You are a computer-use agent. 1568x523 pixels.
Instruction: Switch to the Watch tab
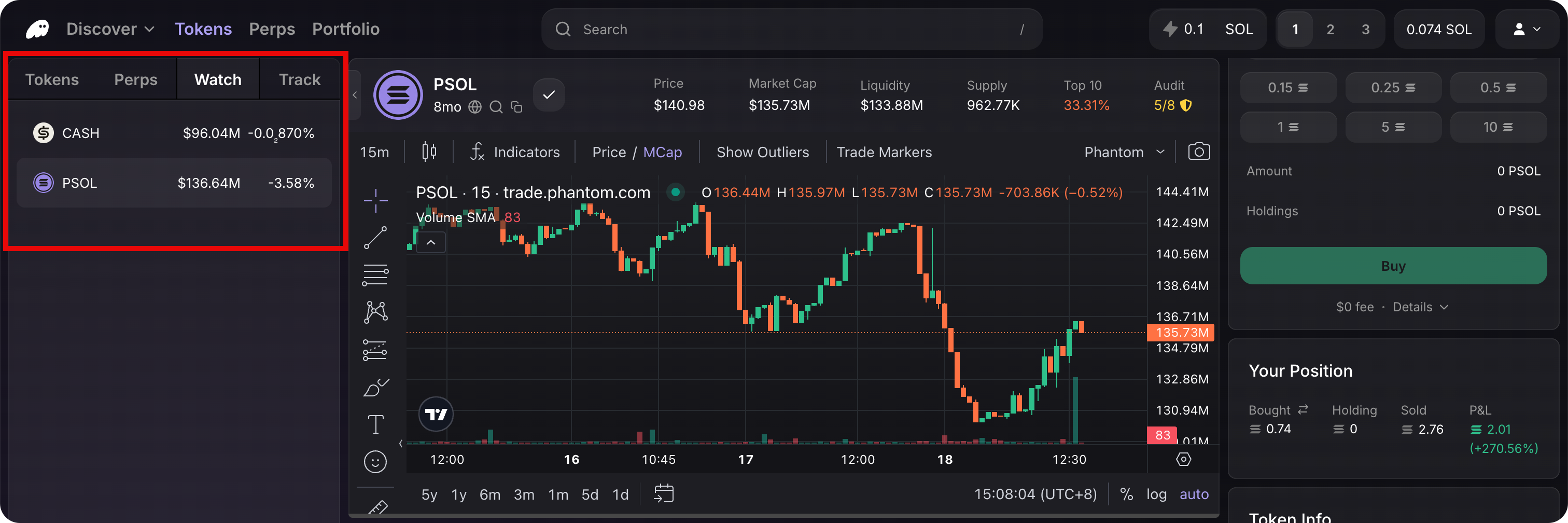(217, 78)
